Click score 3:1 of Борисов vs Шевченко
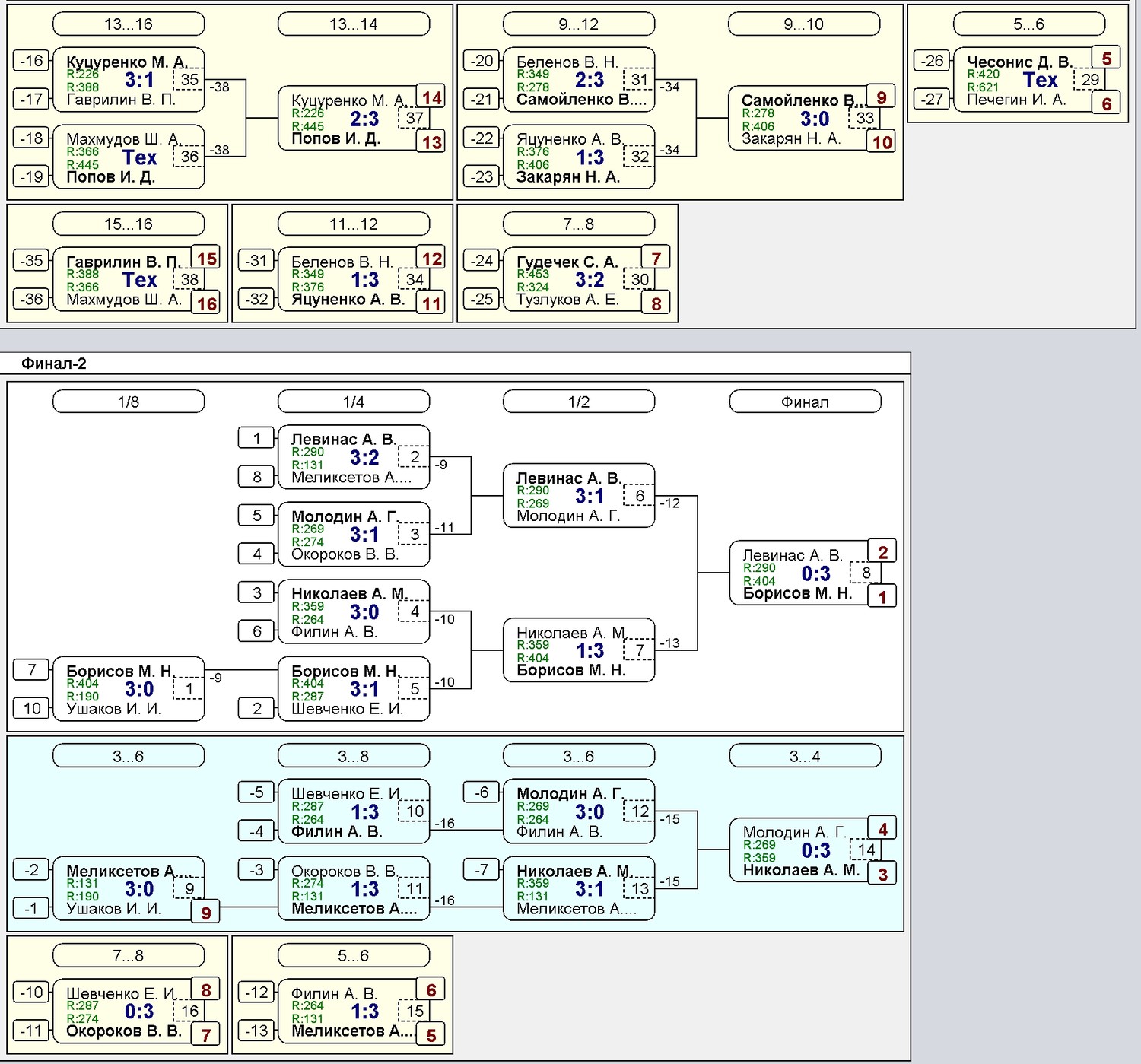The width and height of the screenshot is (1141, 1064). 364,689
